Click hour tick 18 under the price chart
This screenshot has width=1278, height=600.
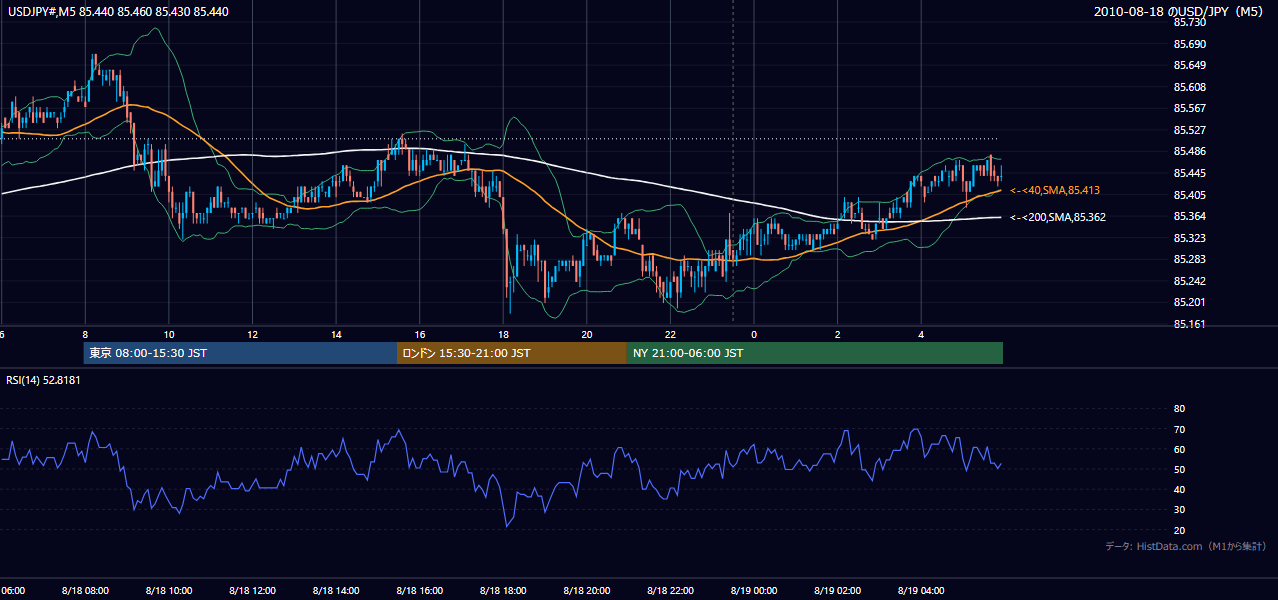click(503, 334)
